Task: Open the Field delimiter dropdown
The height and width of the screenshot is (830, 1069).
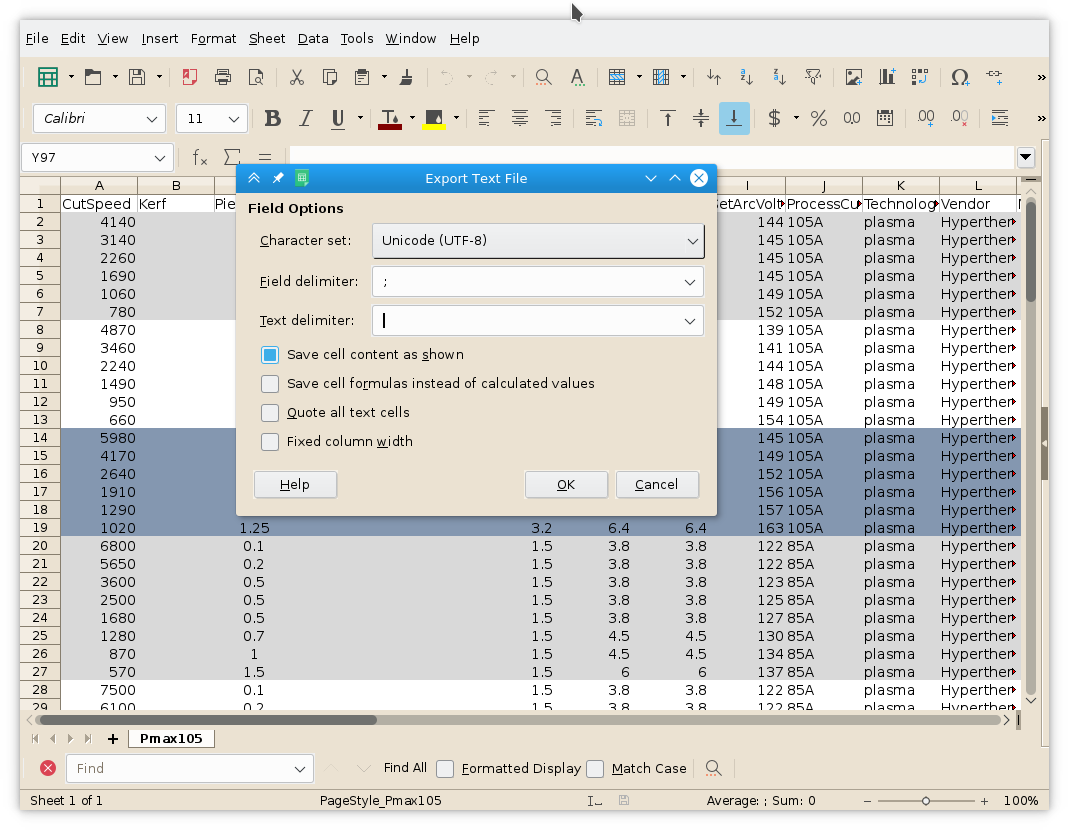Action: [x=689, y=282]
